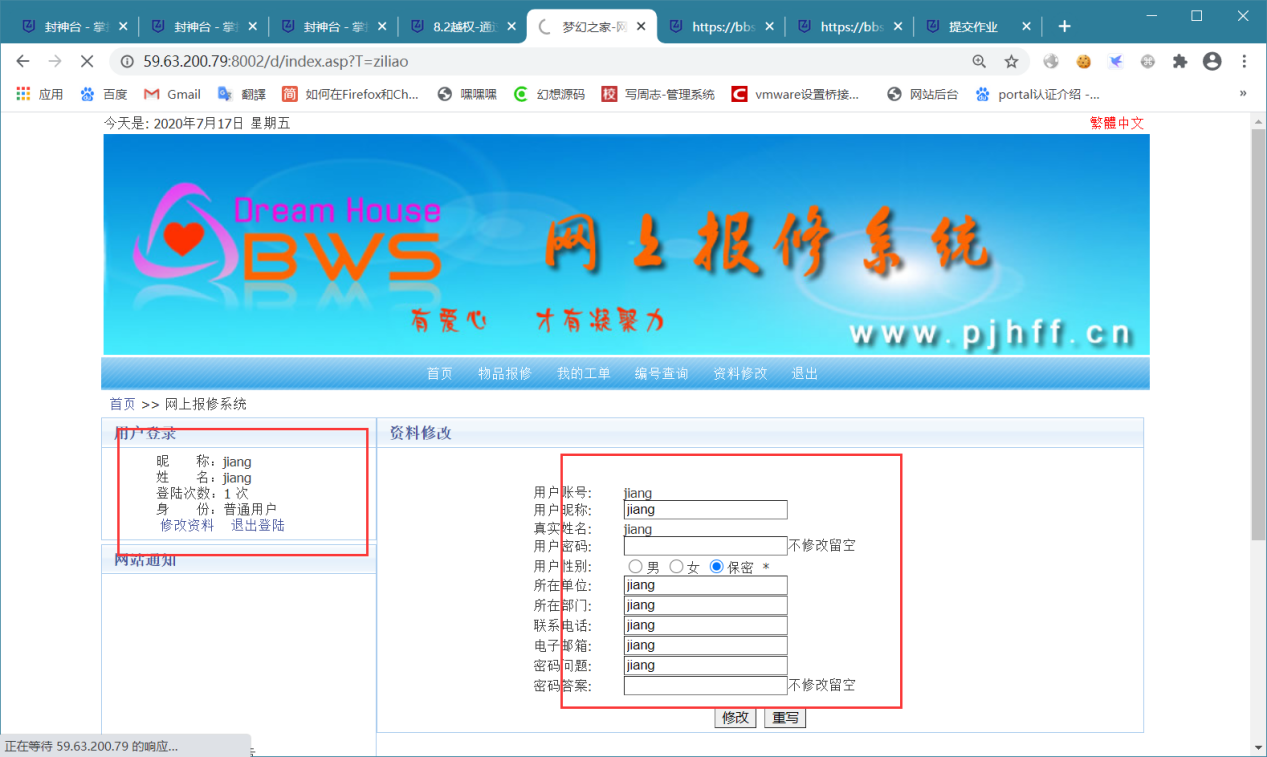Open 资料修改 in the navigation bar

coord(740,373)
